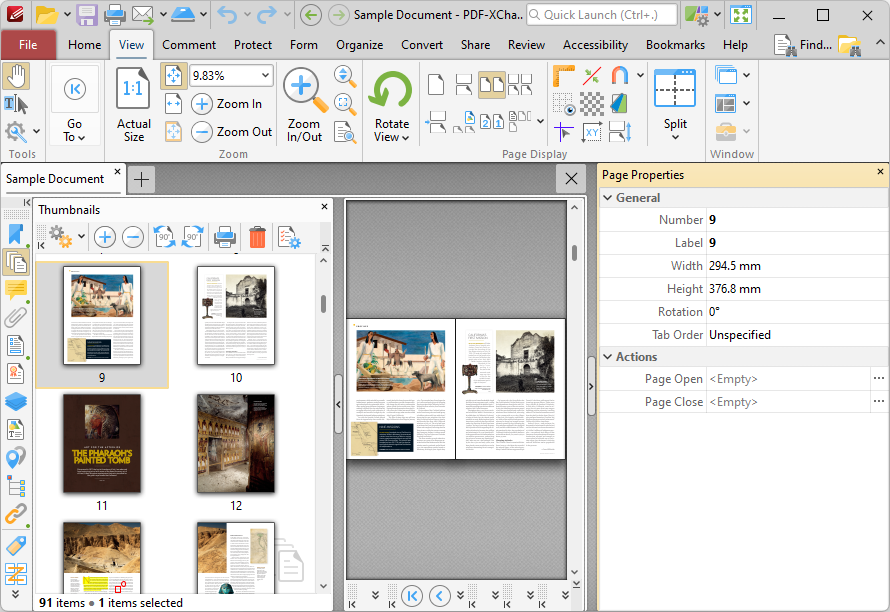Image resolution: width=890 pixels, height=612 pixels.
Task: Open the Links side panel icon
Action: coord(16,514)
